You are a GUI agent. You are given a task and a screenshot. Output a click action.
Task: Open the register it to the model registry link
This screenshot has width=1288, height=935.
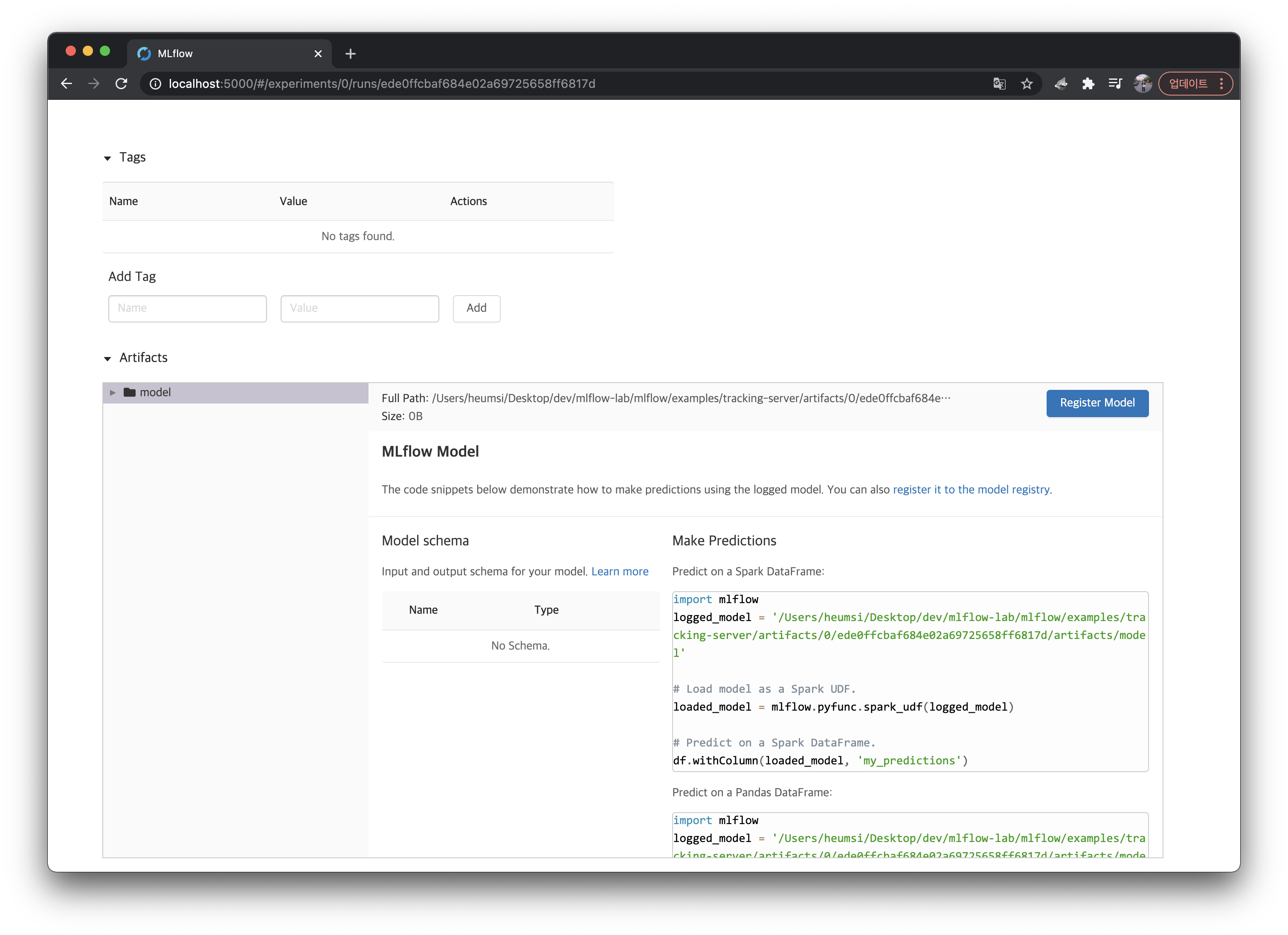click(x=971, y=489)
